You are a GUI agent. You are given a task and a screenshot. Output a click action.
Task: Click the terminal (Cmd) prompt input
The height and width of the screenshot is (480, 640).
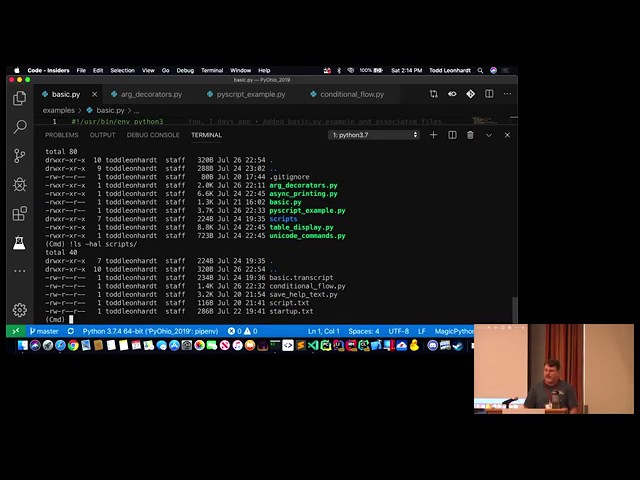71,320
